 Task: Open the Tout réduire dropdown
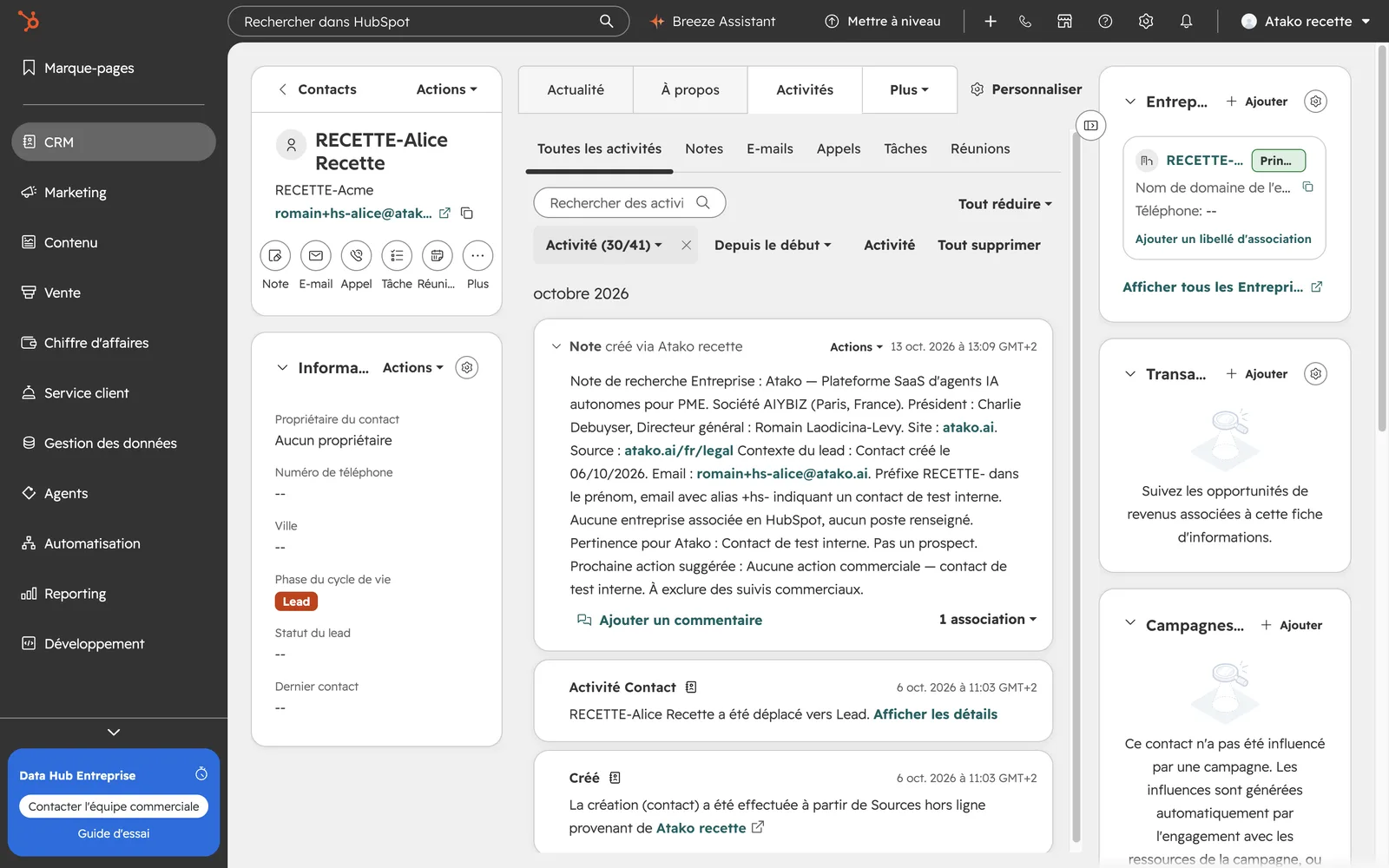[1005, 204]
